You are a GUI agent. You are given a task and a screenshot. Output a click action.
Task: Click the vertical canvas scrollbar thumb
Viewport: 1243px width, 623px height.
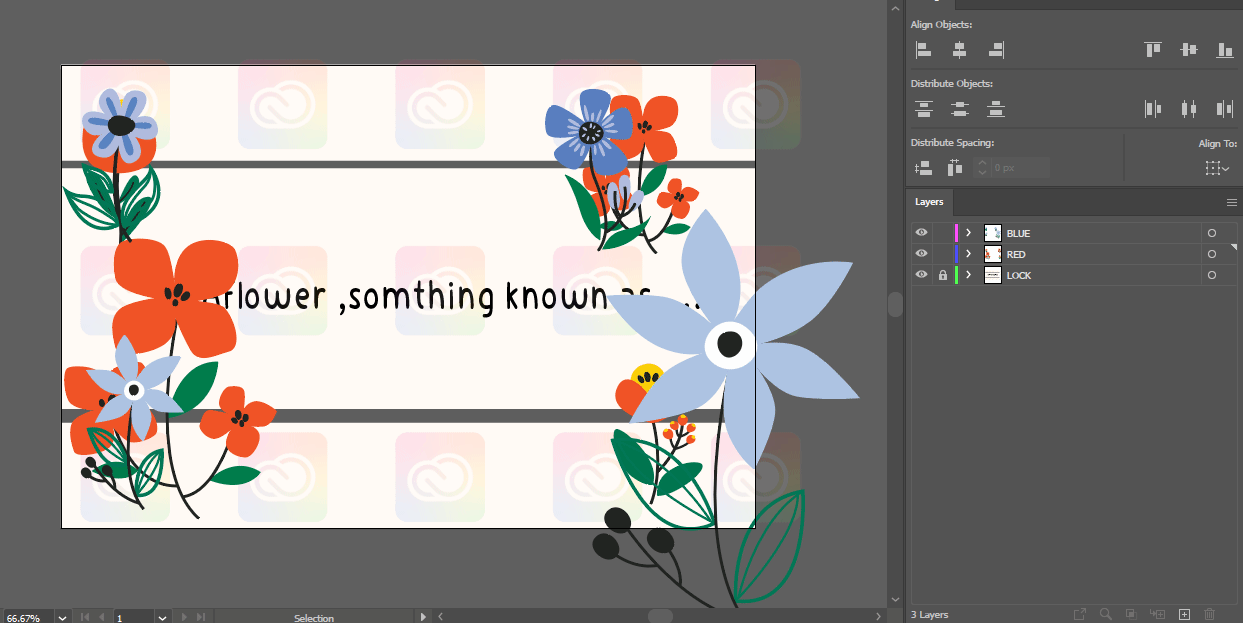[895, 303]
